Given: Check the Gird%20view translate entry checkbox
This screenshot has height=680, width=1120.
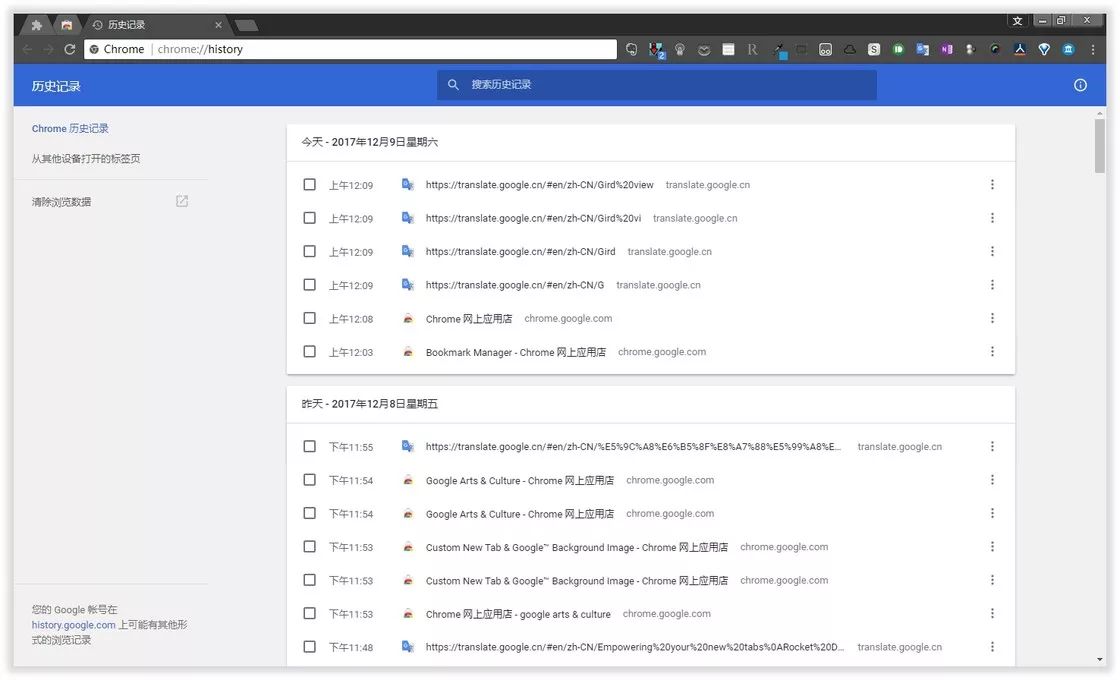Looking at the screenshot, I should pyautogui.click(x=309, y=184).
